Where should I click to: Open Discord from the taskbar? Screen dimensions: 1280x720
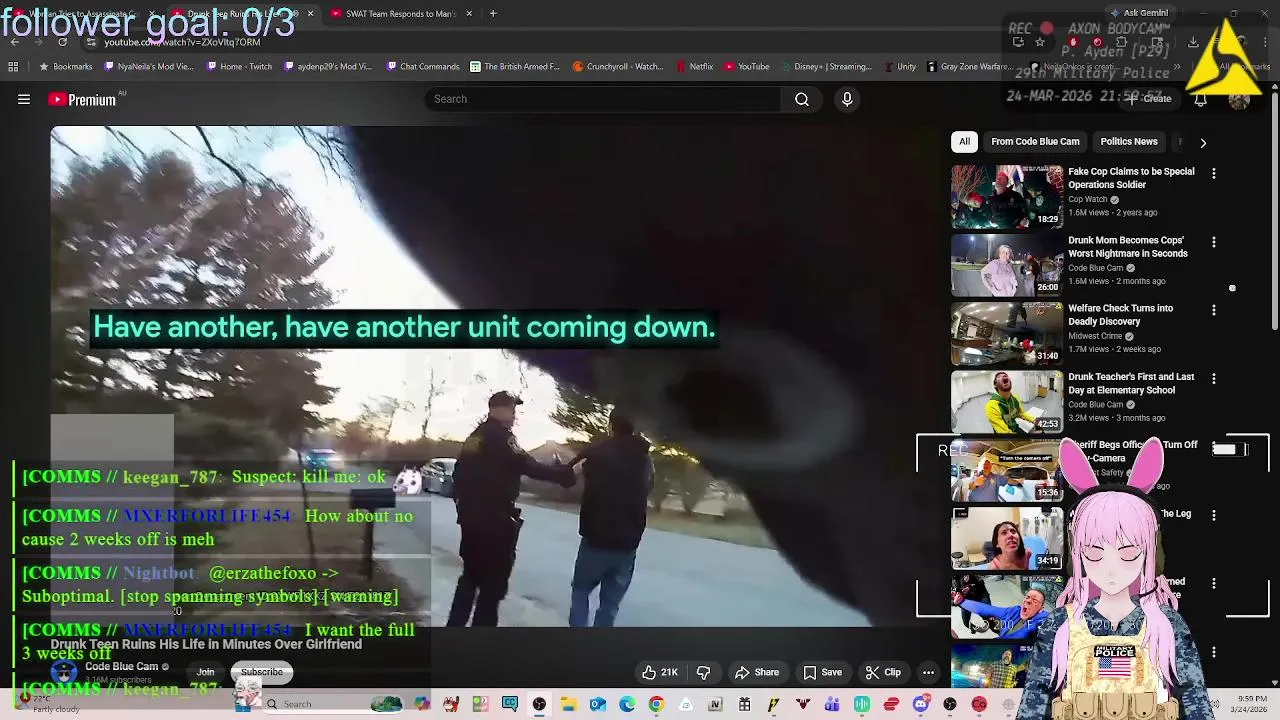[920, 704]
